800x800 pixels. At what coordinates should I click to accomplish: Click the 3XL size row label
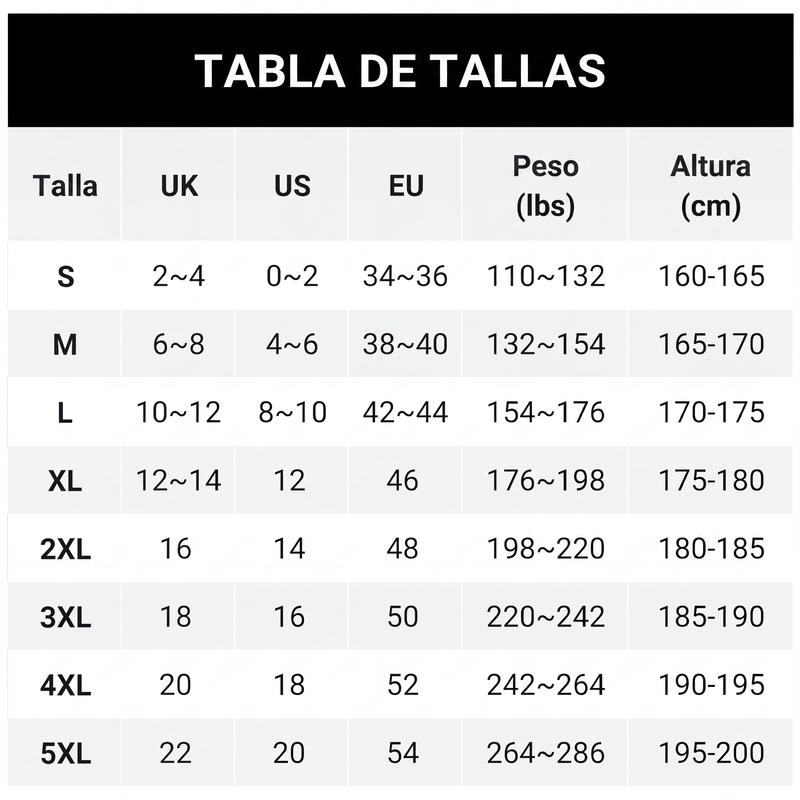pyautogui.click(x=65, y=616)
